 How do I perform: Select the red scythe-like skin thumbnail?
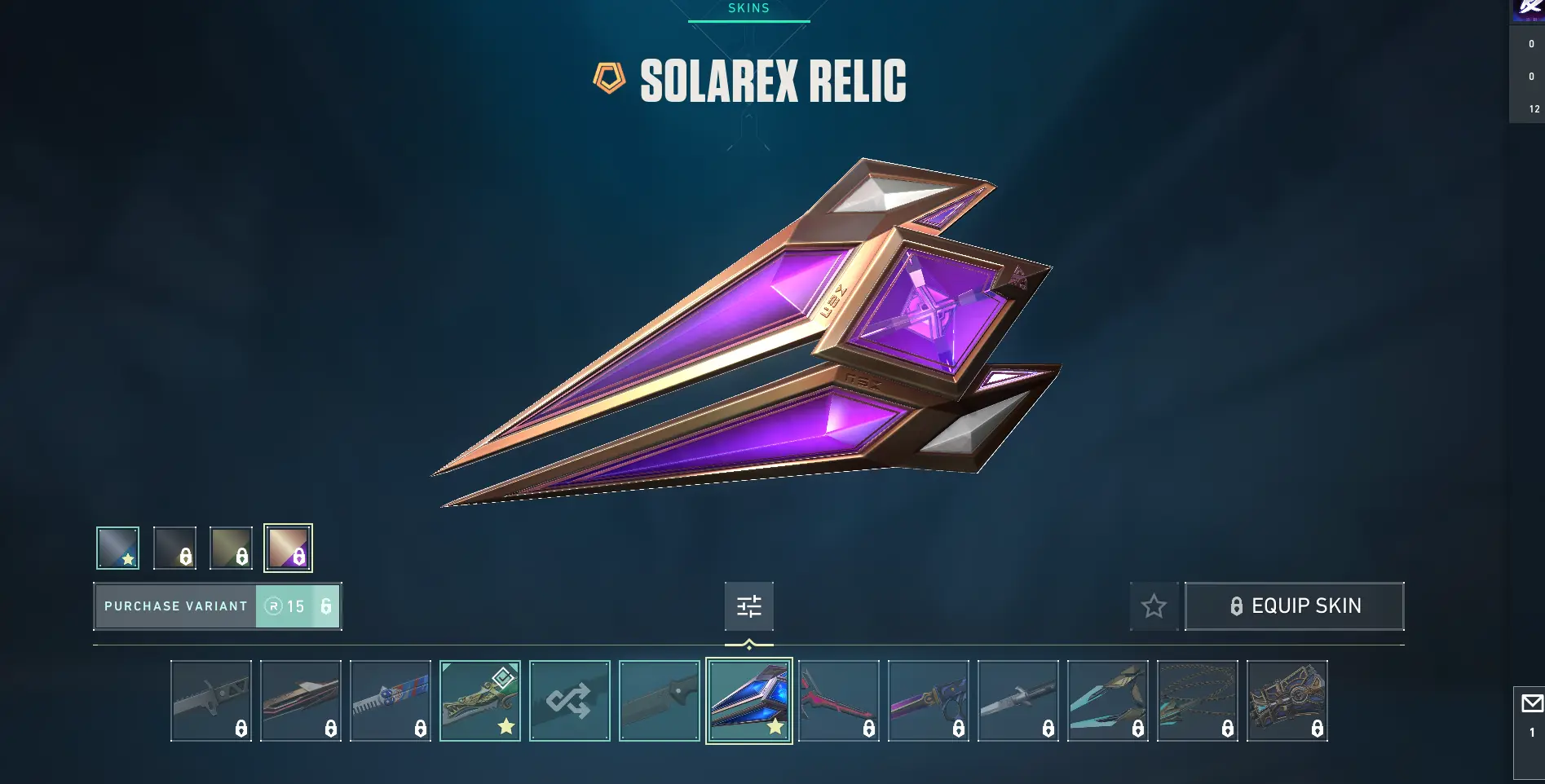pos(838,701)
